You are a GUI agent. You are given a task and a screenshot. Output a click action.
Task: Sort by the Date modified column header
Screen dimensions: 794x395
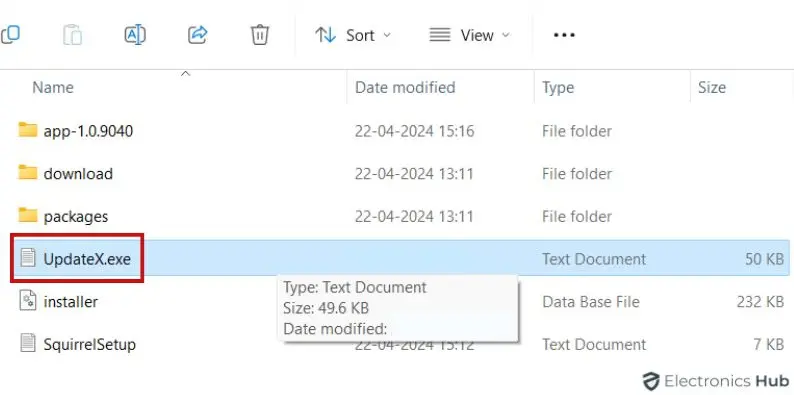point(405,87)
